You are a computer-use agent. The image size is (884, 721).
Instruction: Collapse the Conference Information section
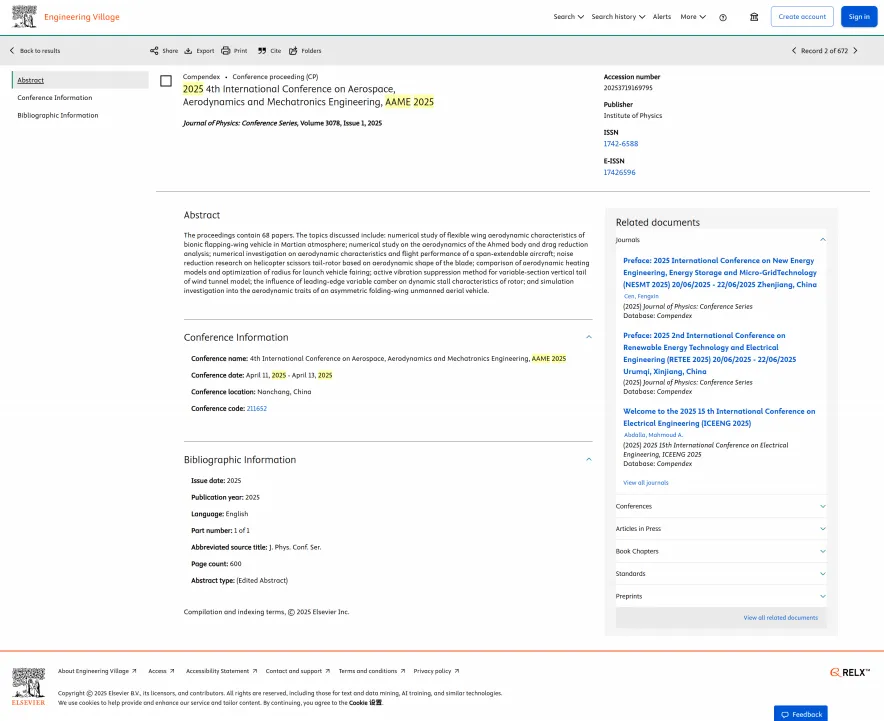click(x=589, y=337)
